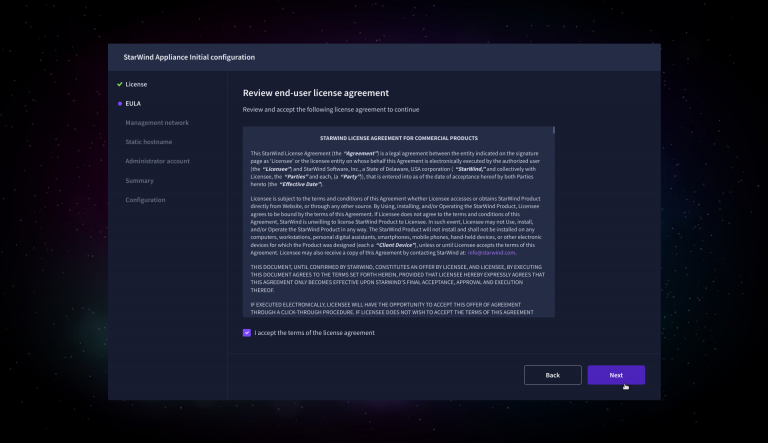This screenshot has width=768, height=443.
Task: Select the EULA step in sidebar
Action: click(x=133, y=103)
